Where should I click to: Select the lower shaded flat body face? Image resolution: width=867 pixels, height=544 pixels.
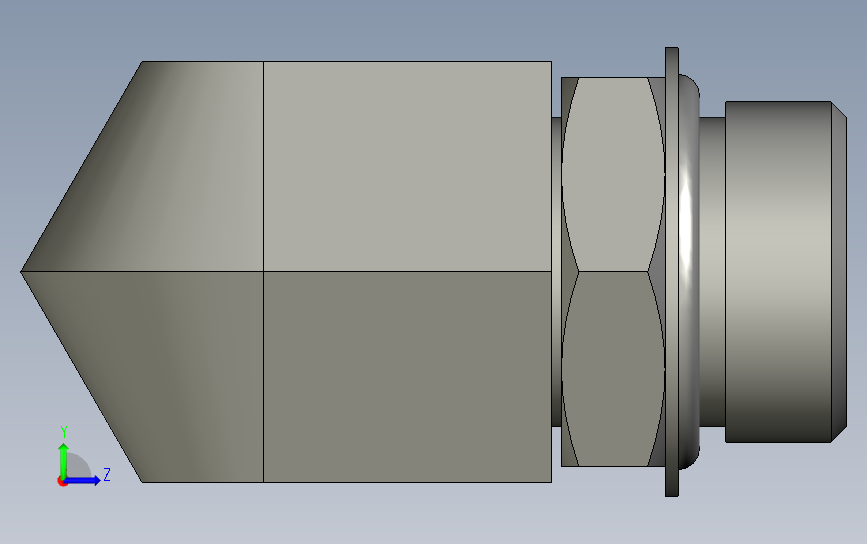point(408,376)
